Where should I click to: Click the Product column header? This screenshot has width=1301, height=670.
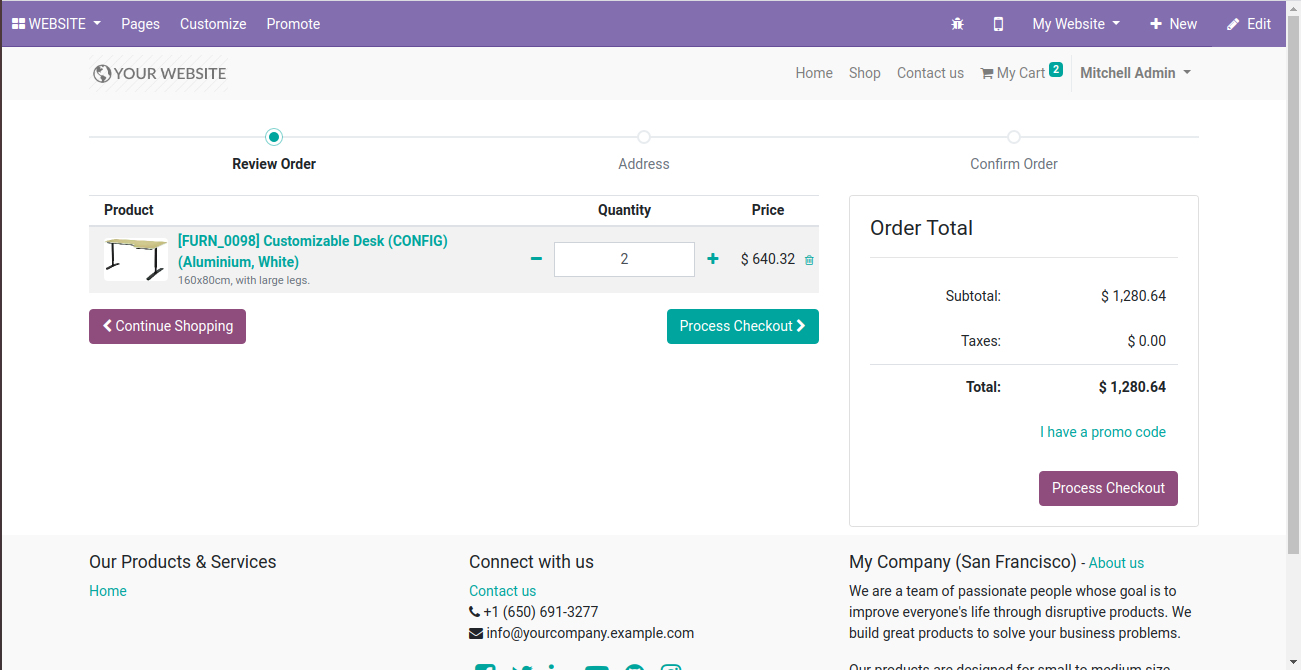[129, 210]
